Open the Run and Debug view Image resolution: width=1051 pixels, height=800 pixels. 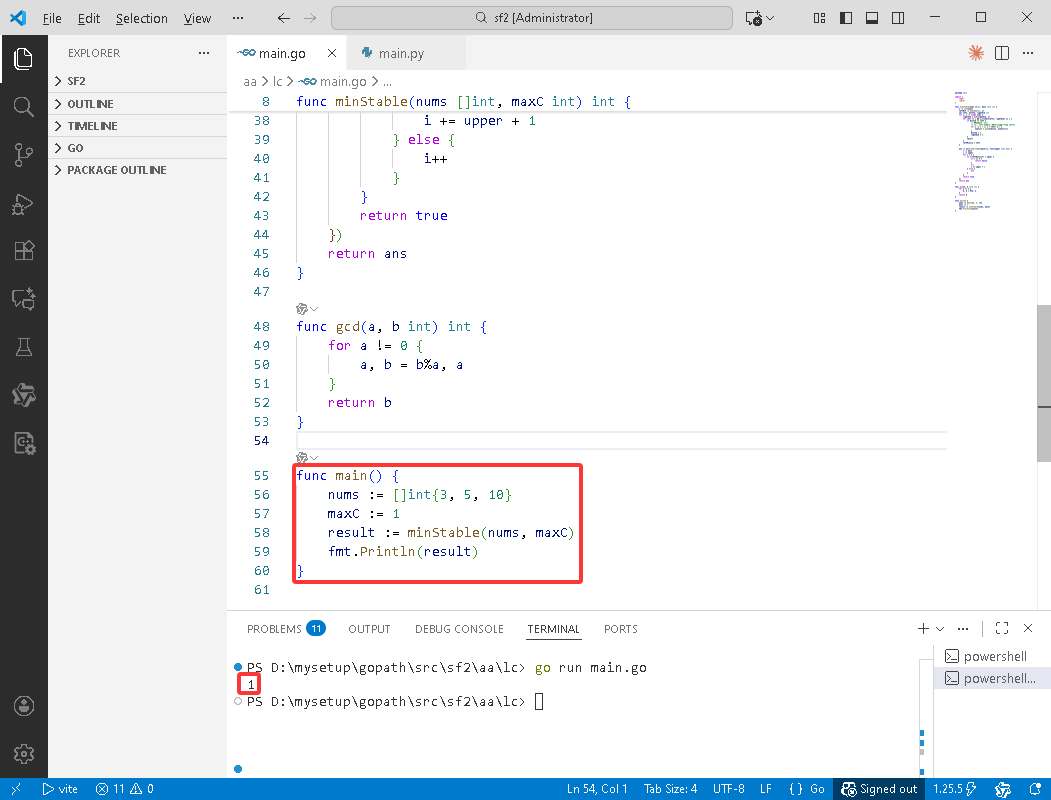click(x=23, y=204)
